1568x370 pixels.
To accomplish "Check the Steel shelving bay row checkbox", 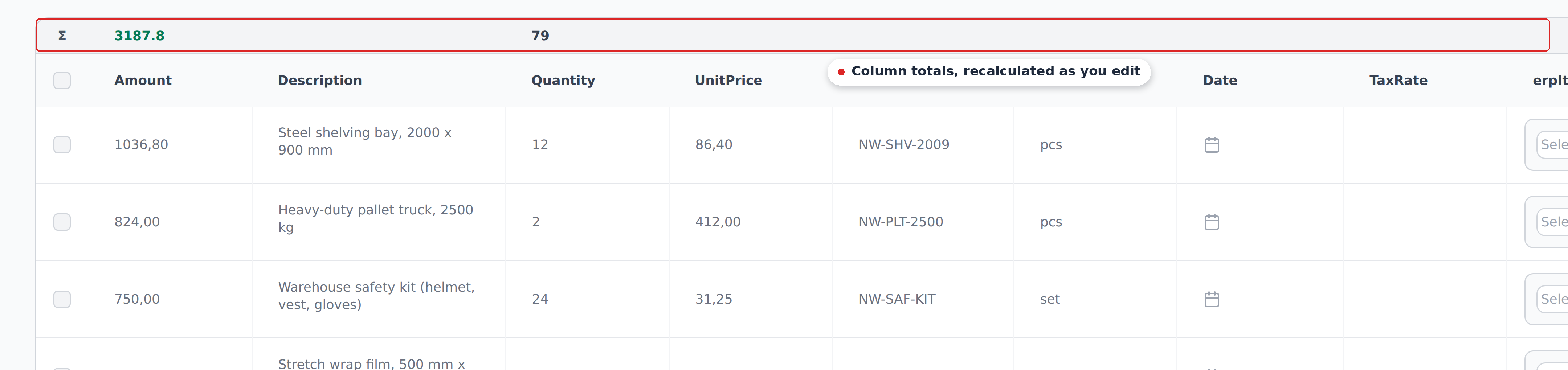I will pyautogui.click(x=62, y=145).
